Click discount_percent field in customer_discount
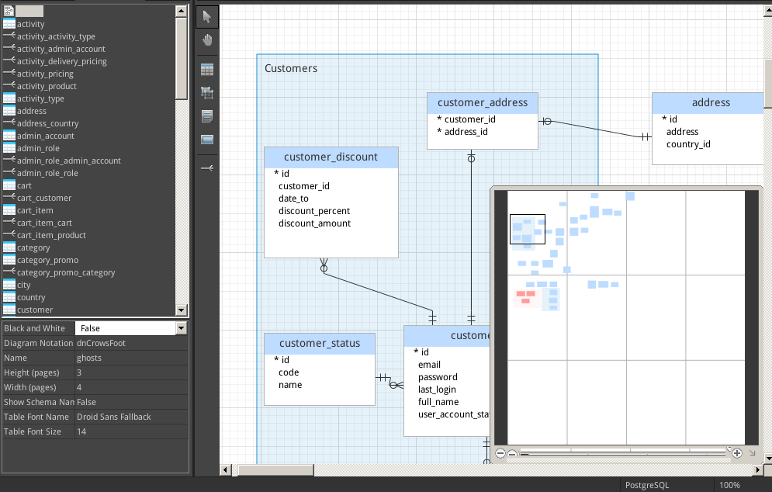 [314, 211]
